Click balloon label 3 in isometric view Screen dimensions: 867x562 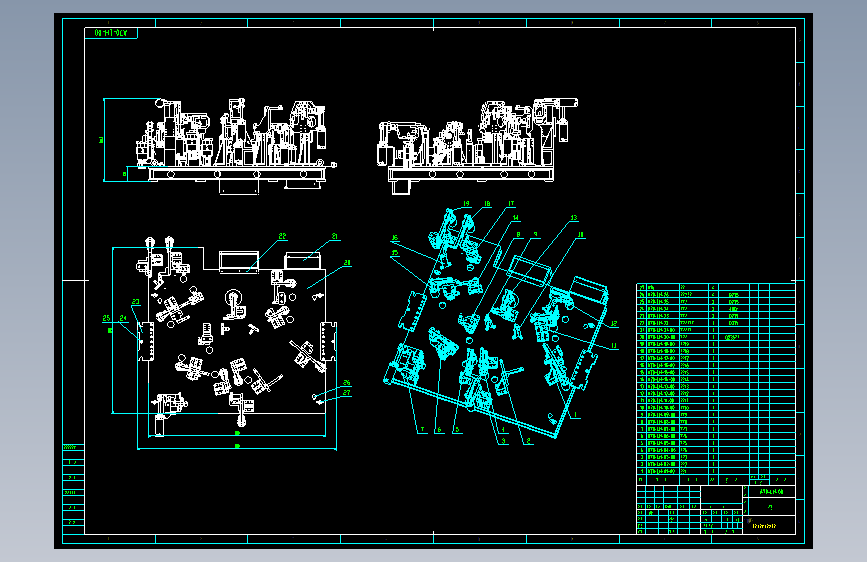504,441
